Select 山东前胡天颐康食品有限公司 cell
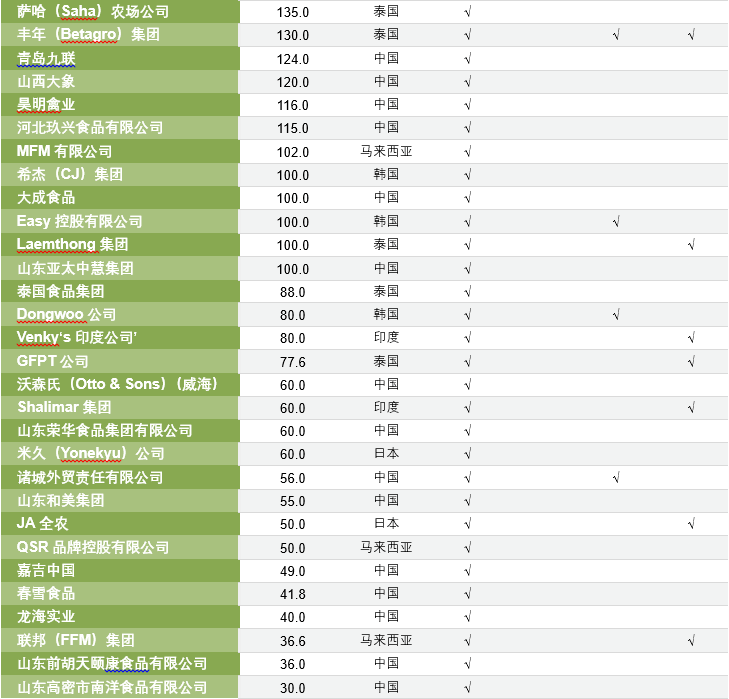This screenshot has height=699, width=729. [120, 664]
